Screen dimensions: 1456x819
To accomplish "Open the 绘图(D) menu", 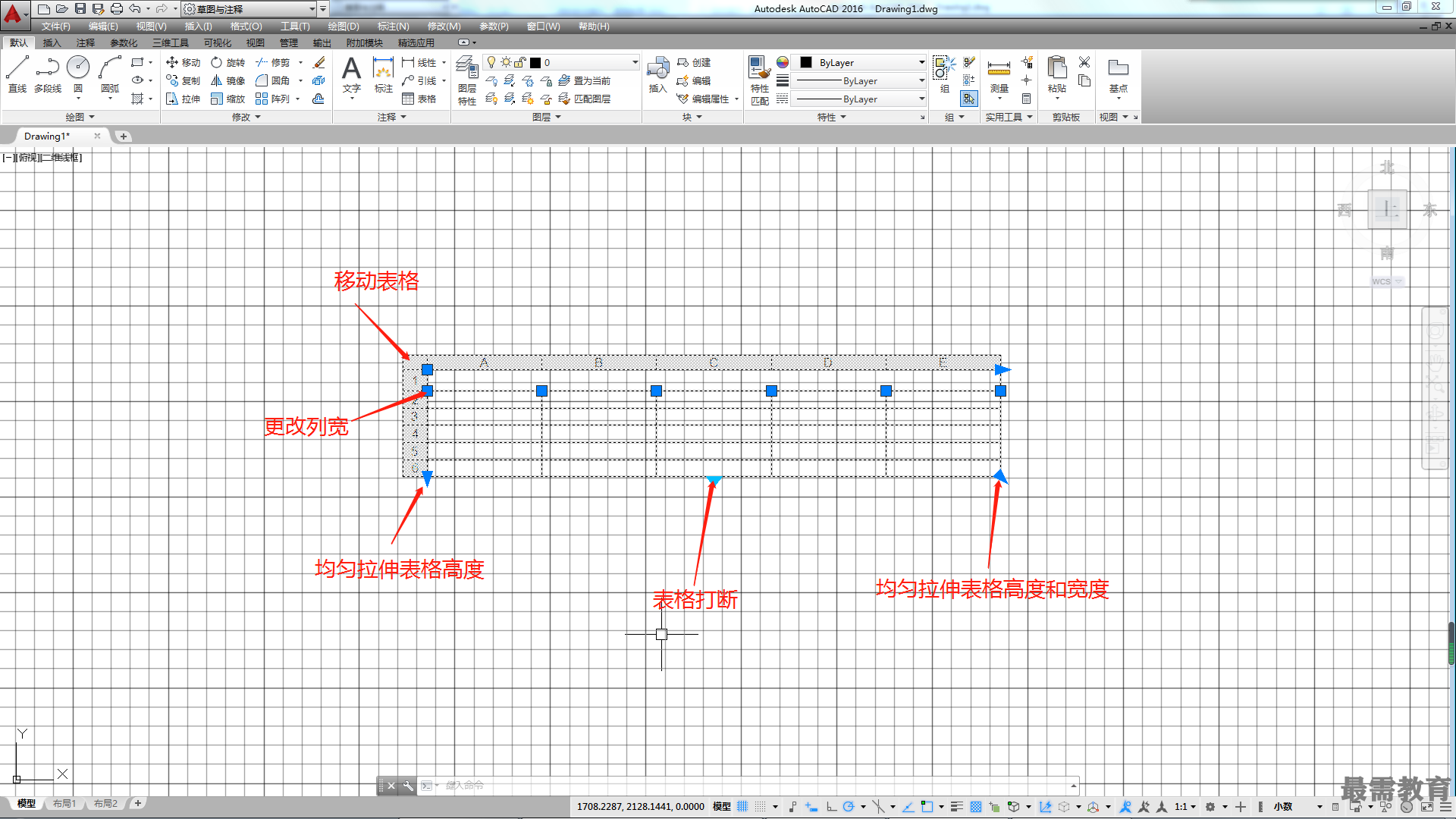I will tap(344, 27).
